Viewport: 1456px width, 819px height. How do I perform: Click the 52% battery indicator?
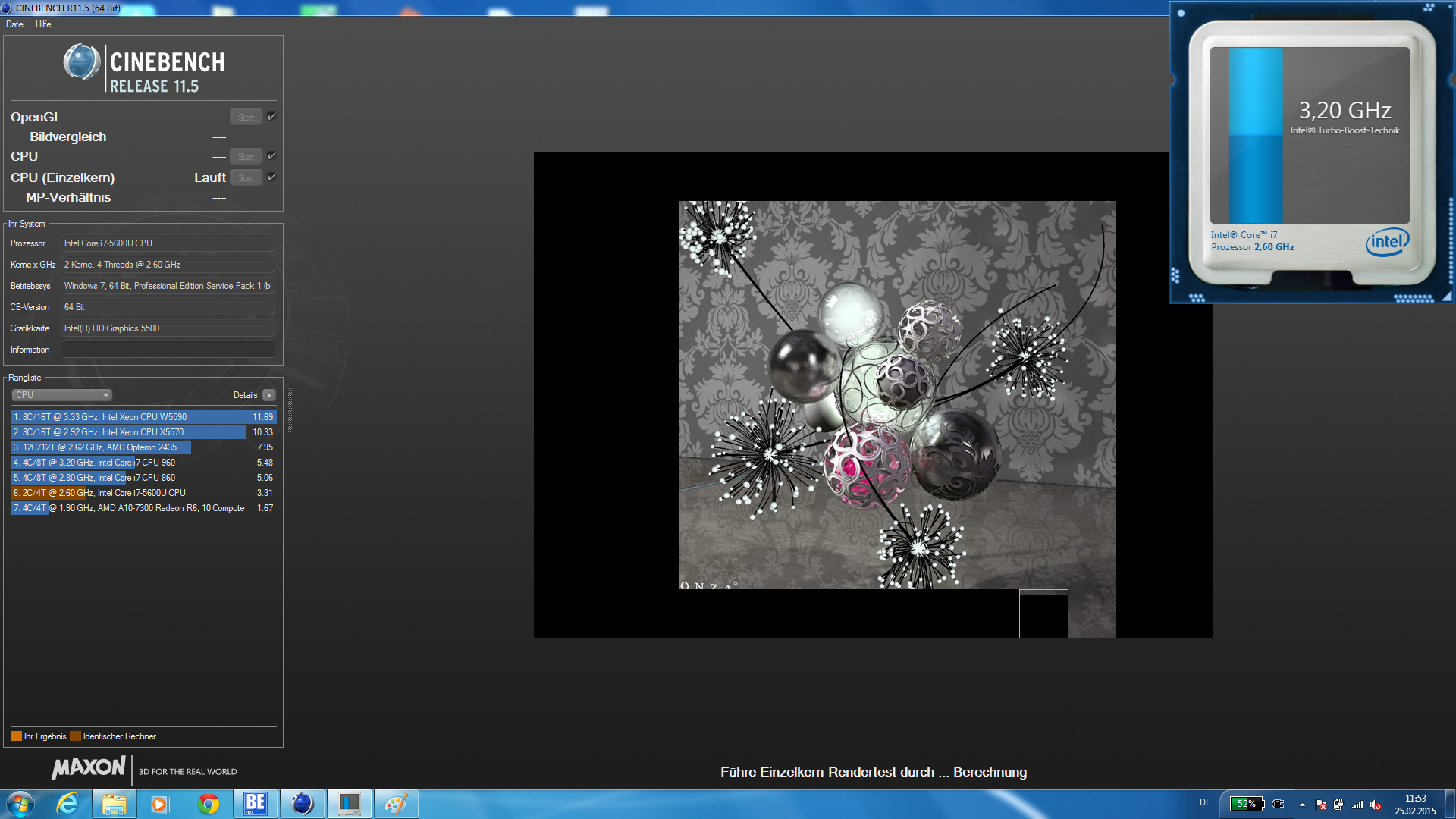click(x=1247, y=804)
